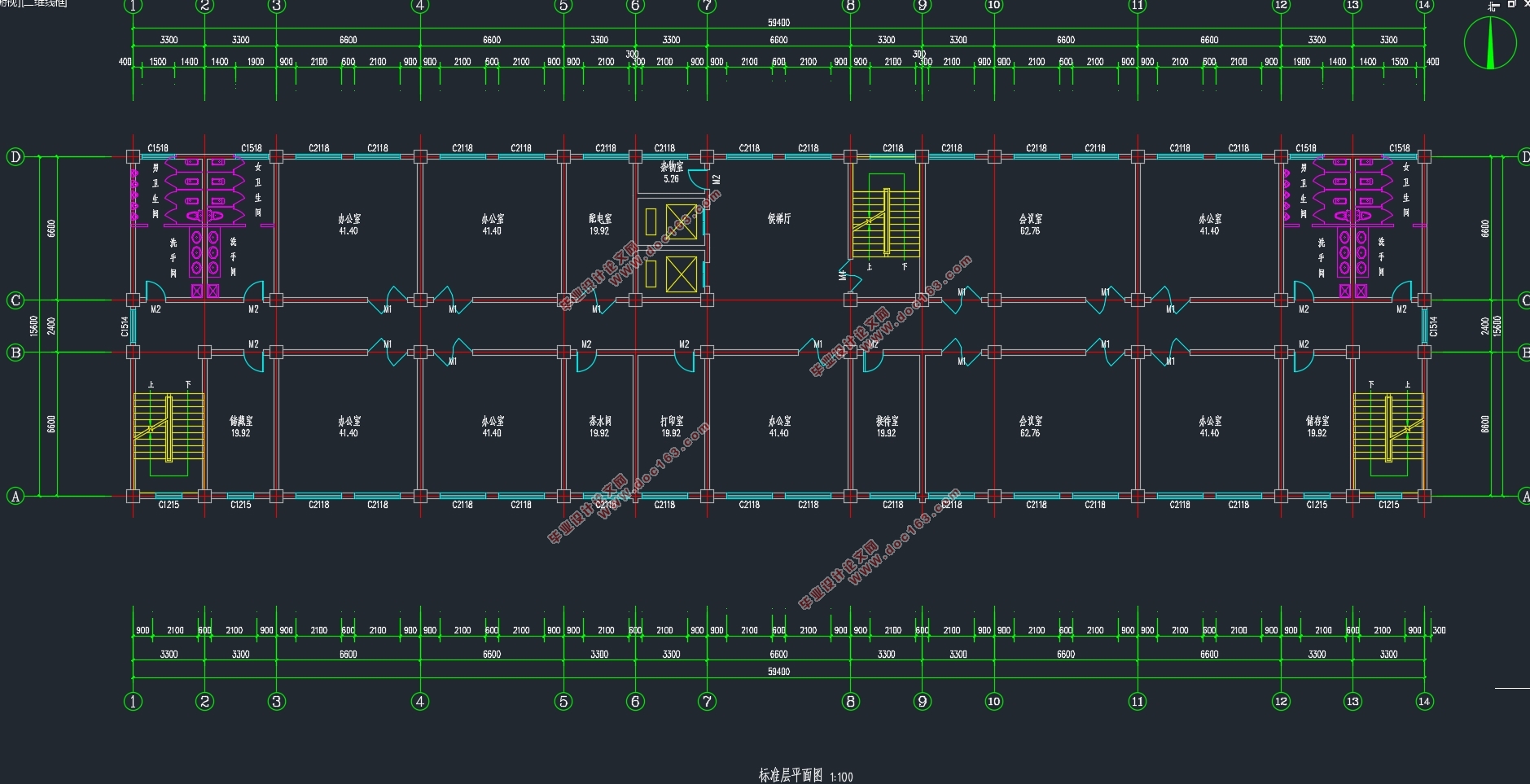Click axis bubble C on left side

(x=15, y=300)
